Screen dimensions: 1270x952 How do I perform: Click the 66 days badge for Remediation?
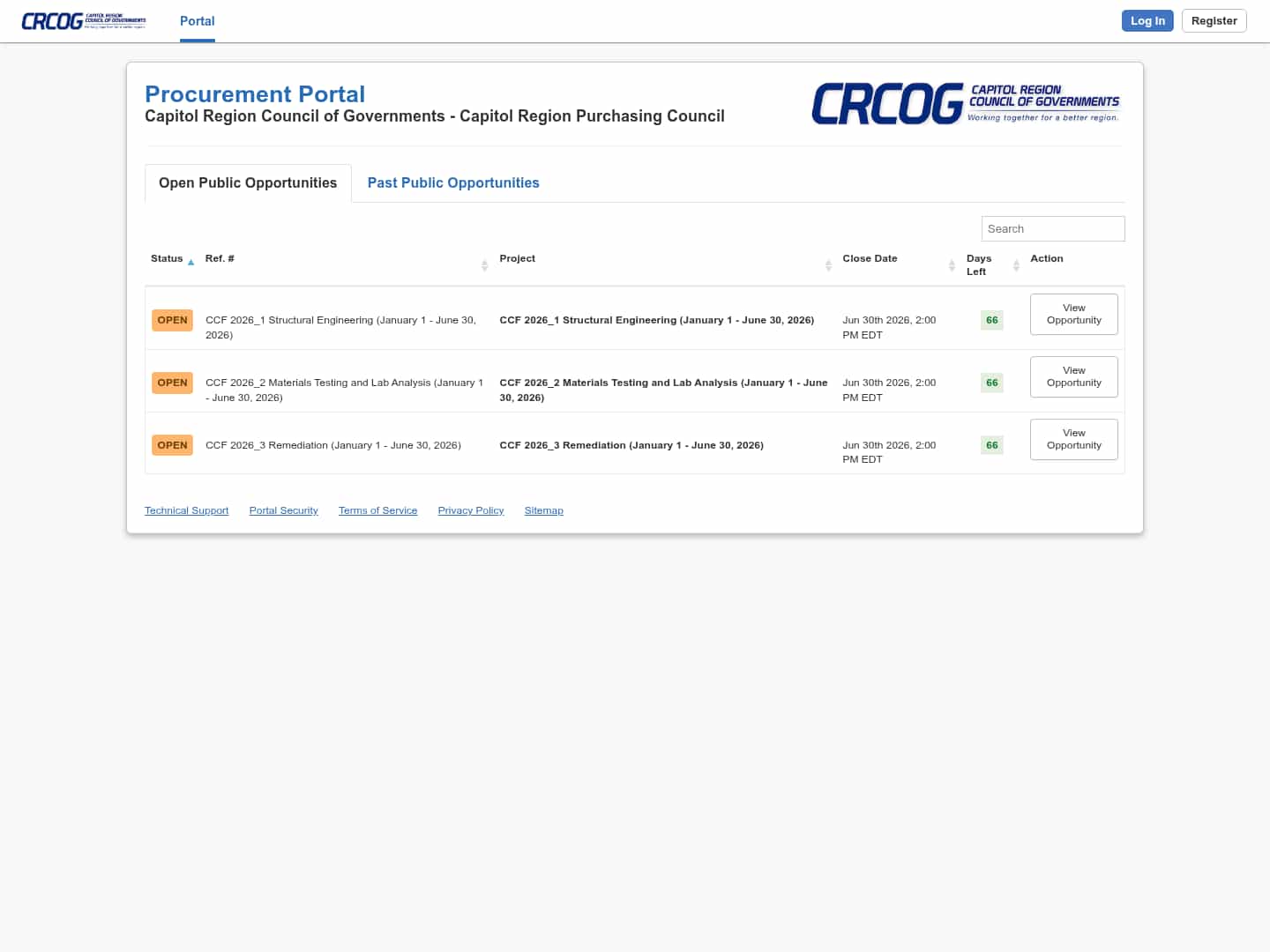992,445
